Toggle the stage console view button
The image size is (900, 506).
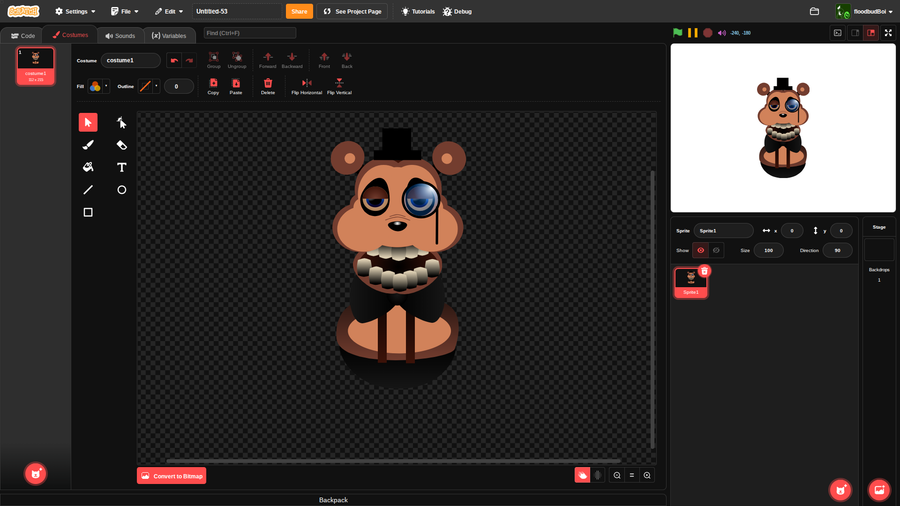837,33
